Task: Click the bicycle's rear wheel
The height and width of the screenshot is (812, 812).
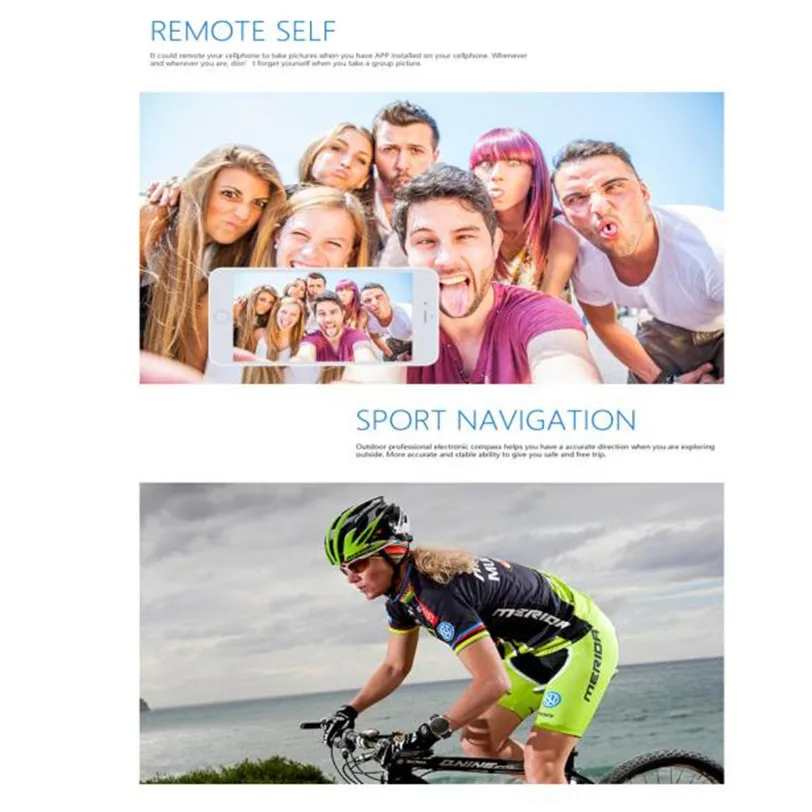Action: pyautogui.click(x=665, y=767)
